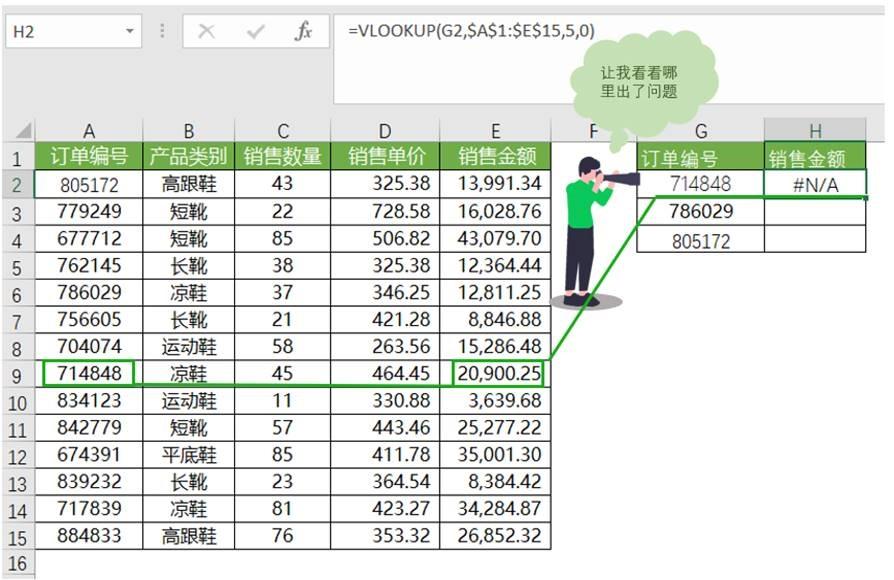Screen dimensions: 894x580
Task: Click header cell 产品类别
Action: [189, 156]
